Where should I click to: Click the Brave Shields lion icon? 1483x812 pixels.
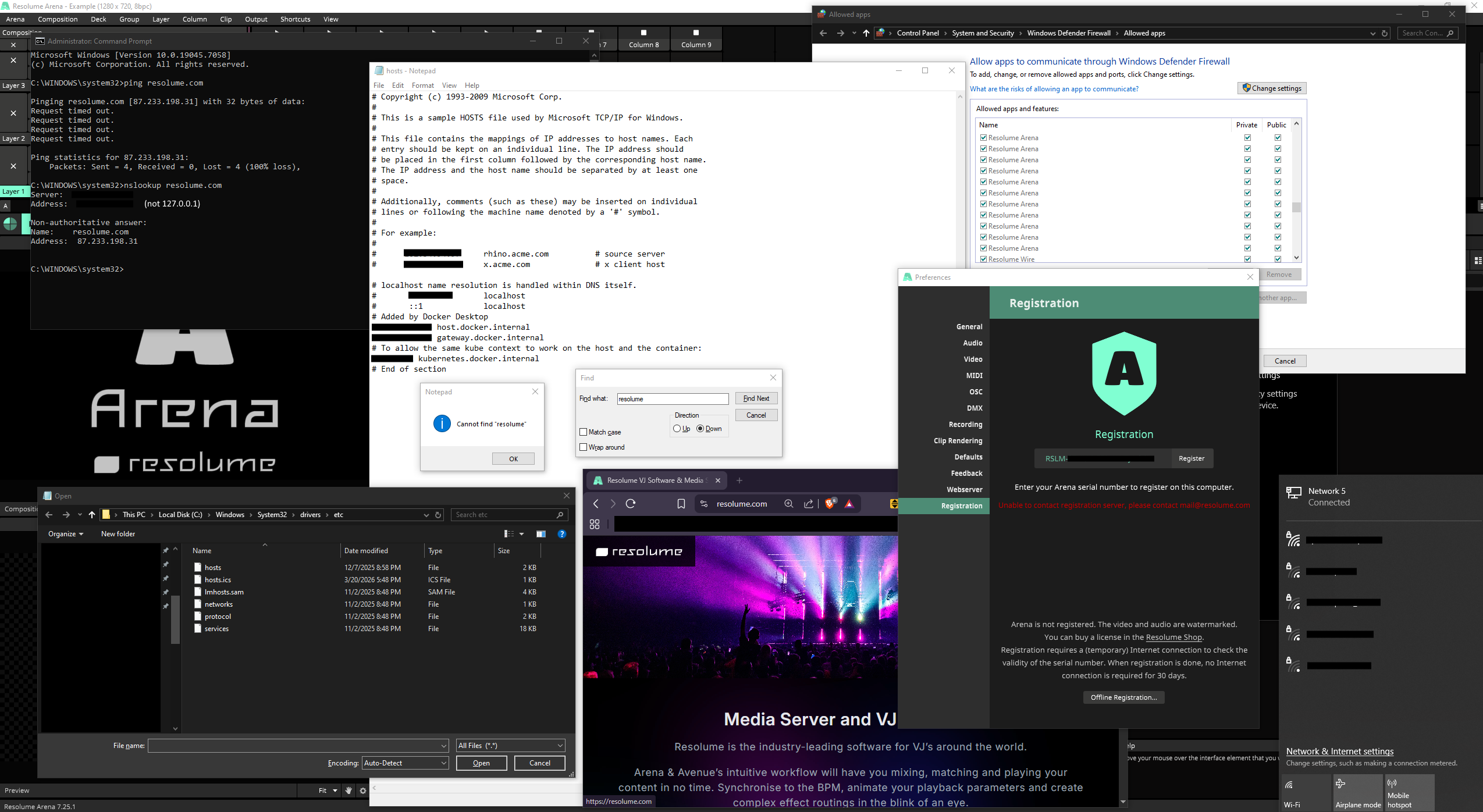pyautogui.click(x=830, y=504)
